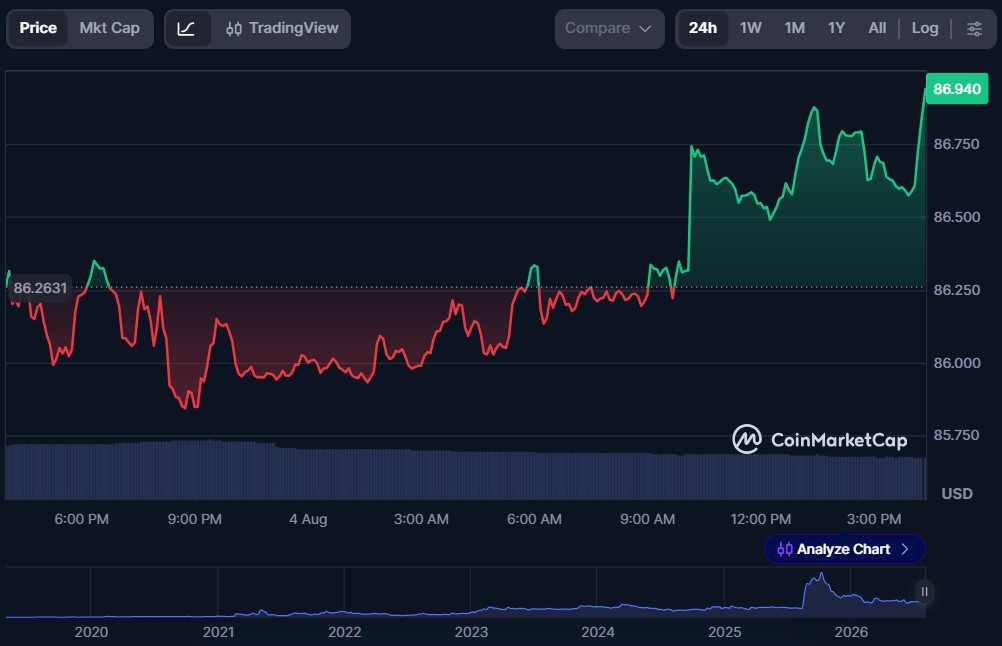Screen dimensions: 1002x646
Task: Click the Compare chevron arrow
Action: [645, 29]
